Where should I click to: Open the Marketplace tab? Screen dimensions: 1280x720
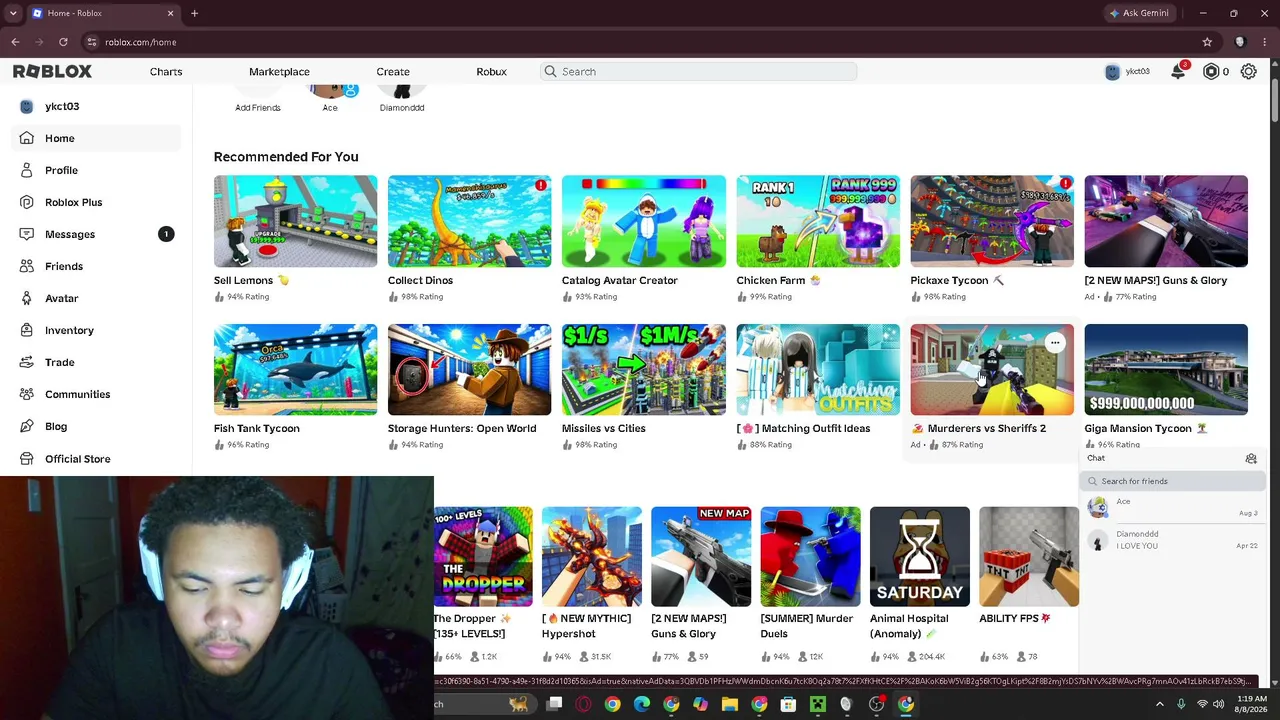coord(279,72)
